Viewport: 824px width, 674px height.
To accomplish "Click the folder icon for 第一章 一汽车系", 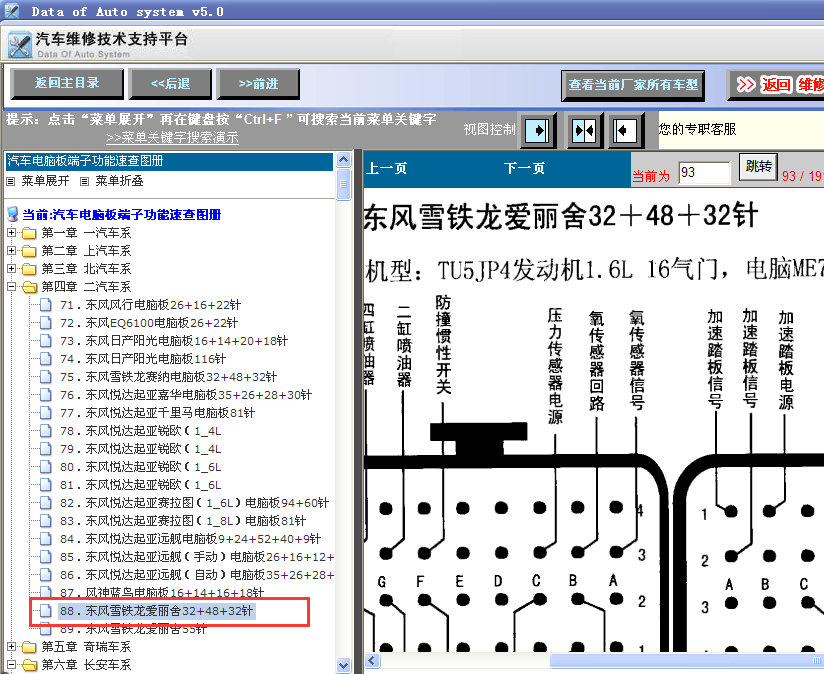I will (x=29, y=233).
